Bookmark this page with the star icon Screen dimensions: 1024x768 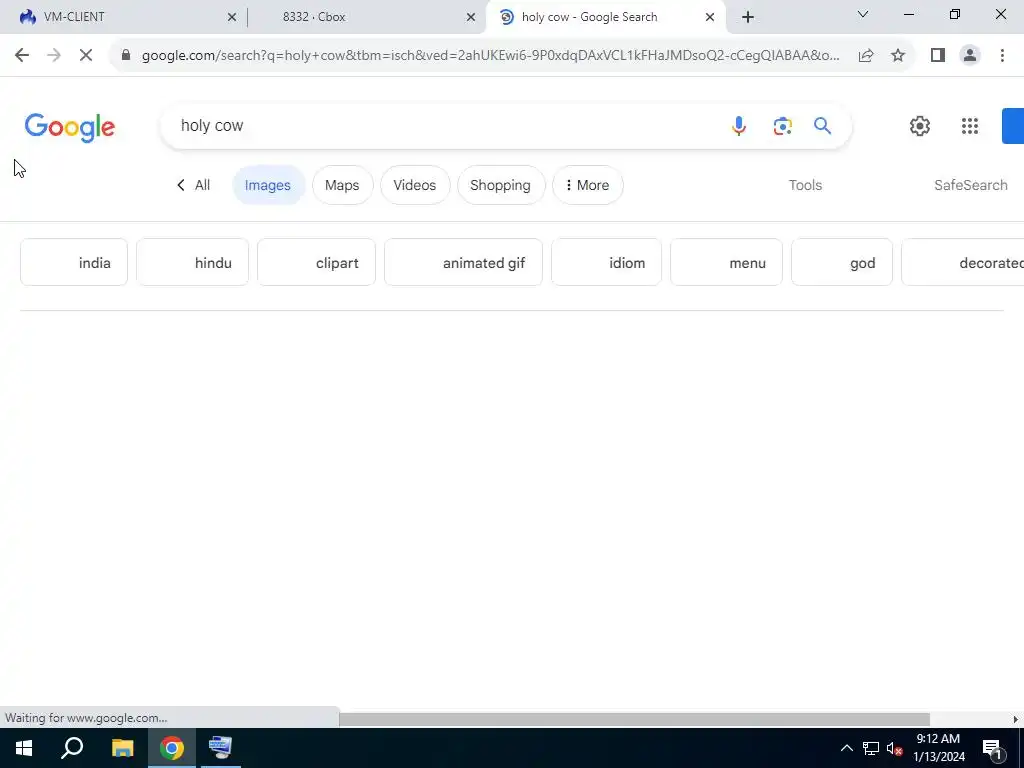click(x=898, y=56)
